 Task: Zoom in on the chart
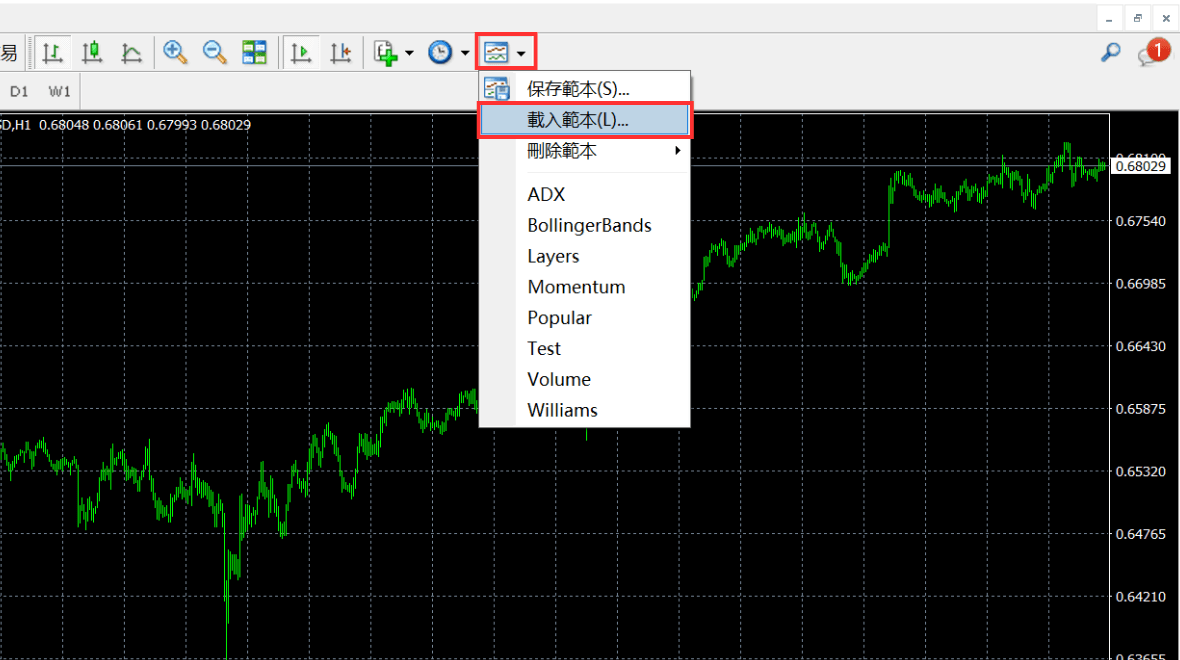click(x=176, y=52)
